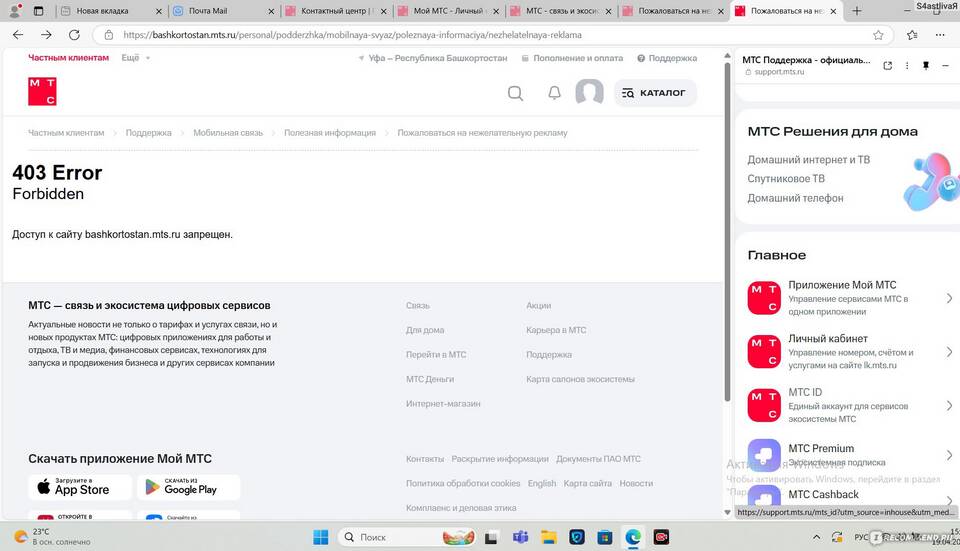Add page to favorites with star icon
This screenshot has width=960, height=551.
click(878, 35)
